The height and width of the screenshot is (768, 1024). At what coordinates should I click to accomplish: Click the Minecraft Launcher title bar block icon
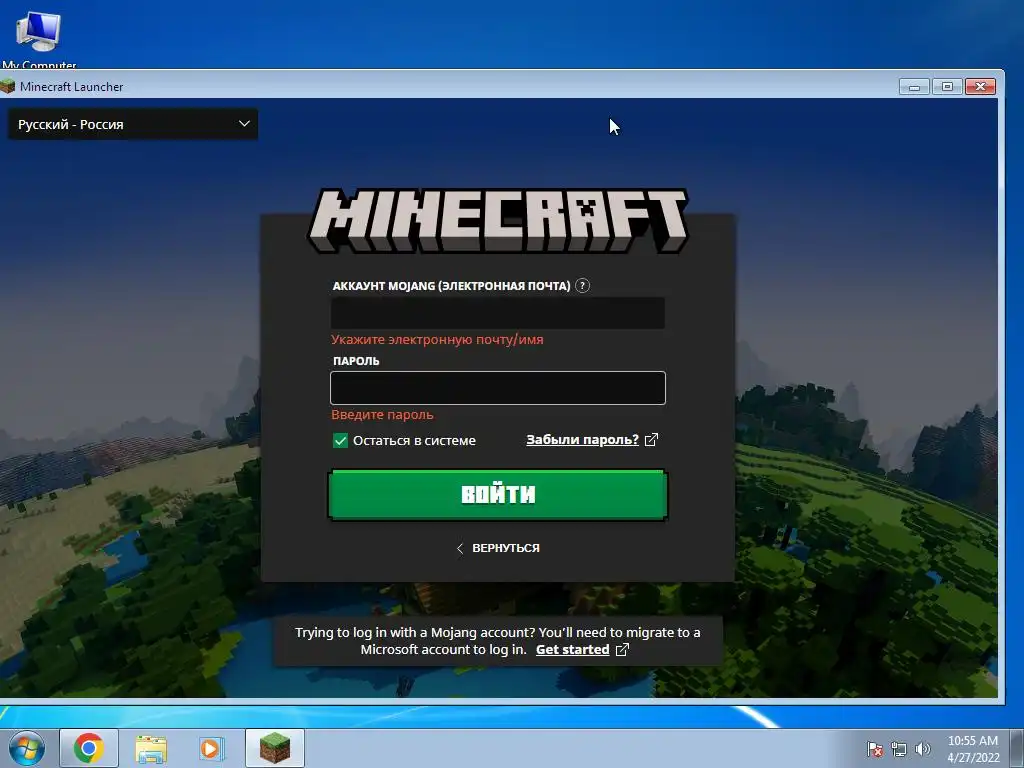8,86
